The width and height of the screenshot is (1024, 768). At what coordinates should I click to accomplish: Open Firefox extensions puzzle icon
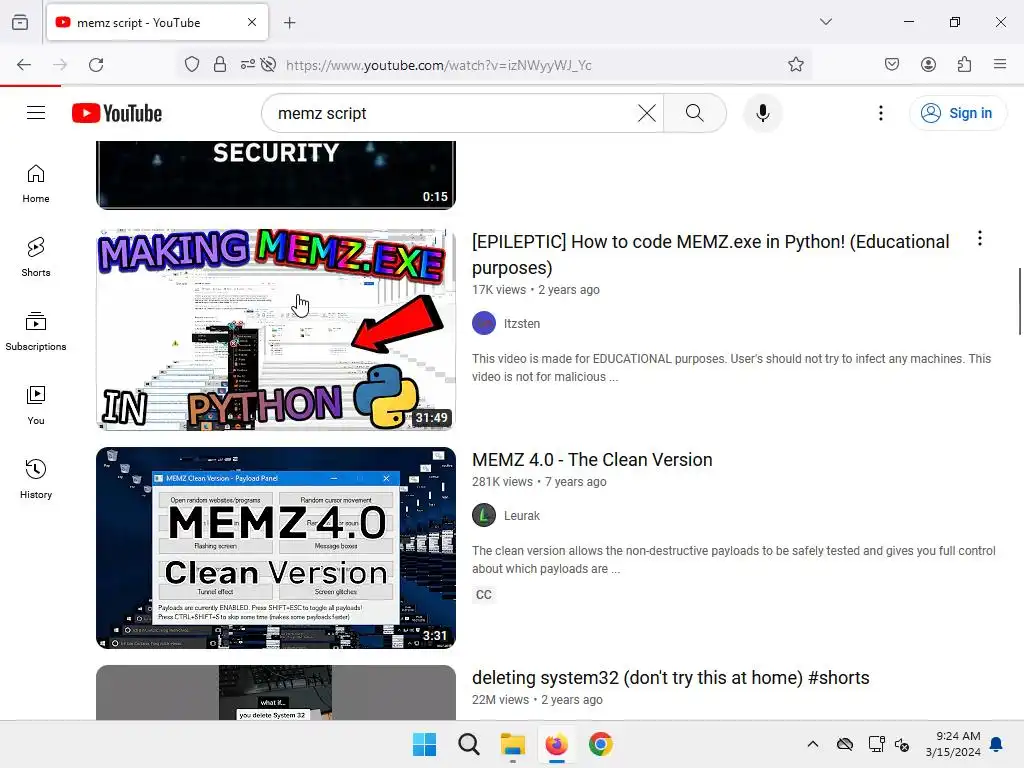(964, 64)
